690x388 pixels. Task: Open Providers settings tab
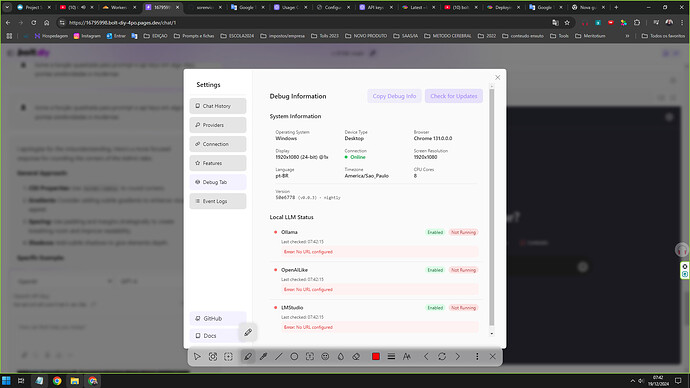(x=218, y=125)
